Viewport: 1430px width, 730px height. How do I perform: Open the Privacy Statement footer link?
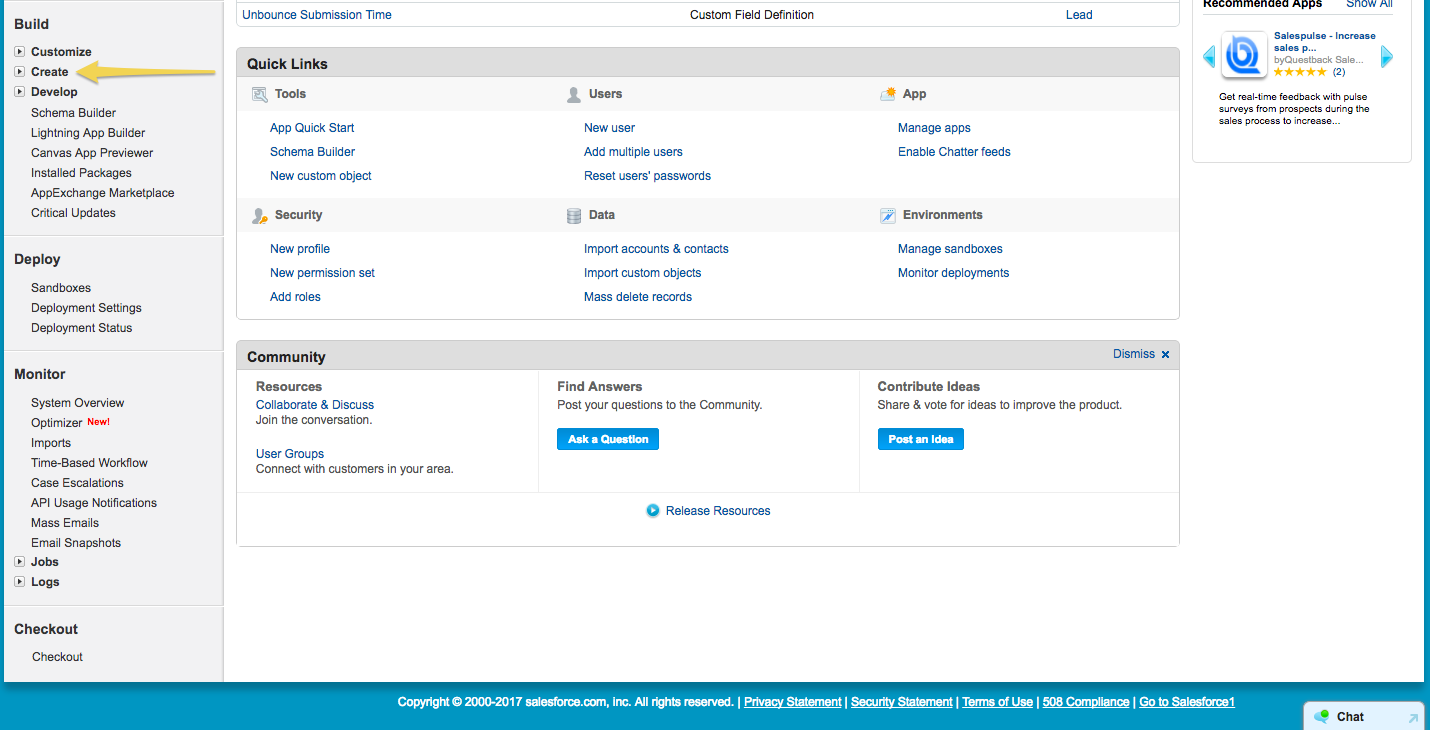793,702
